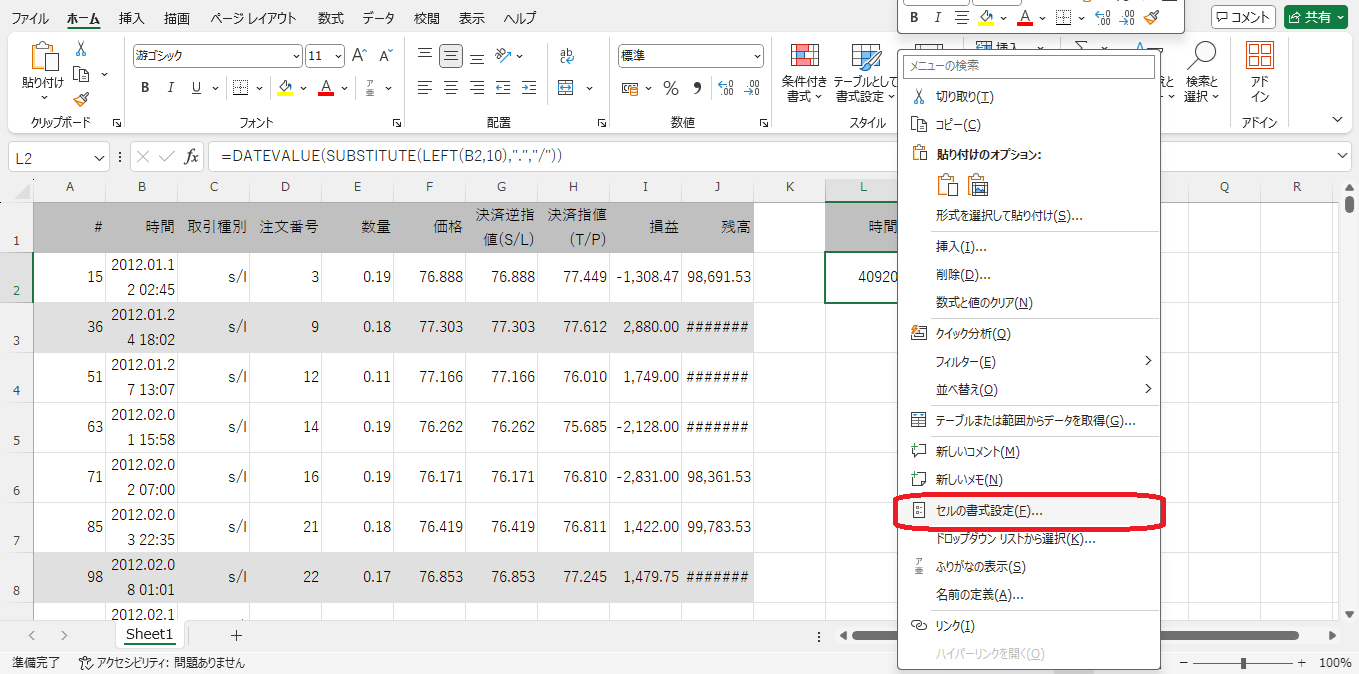Click the Name Box showing L2

50,158
